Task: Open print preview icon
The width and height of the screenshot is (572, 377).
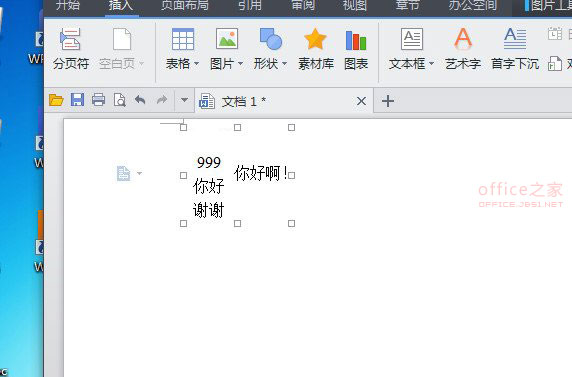Action: point(120,100)
